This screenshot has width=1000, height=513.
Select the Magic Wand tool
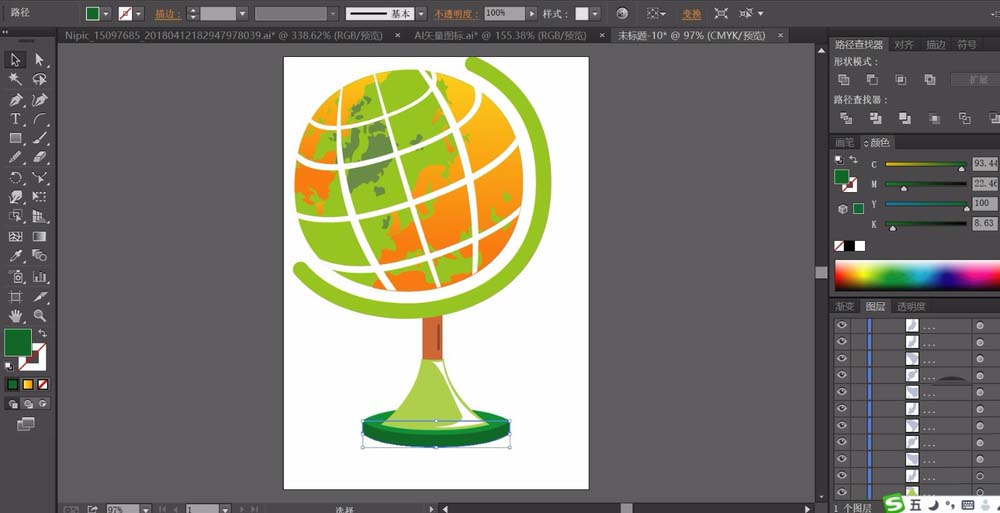[15, 80]
